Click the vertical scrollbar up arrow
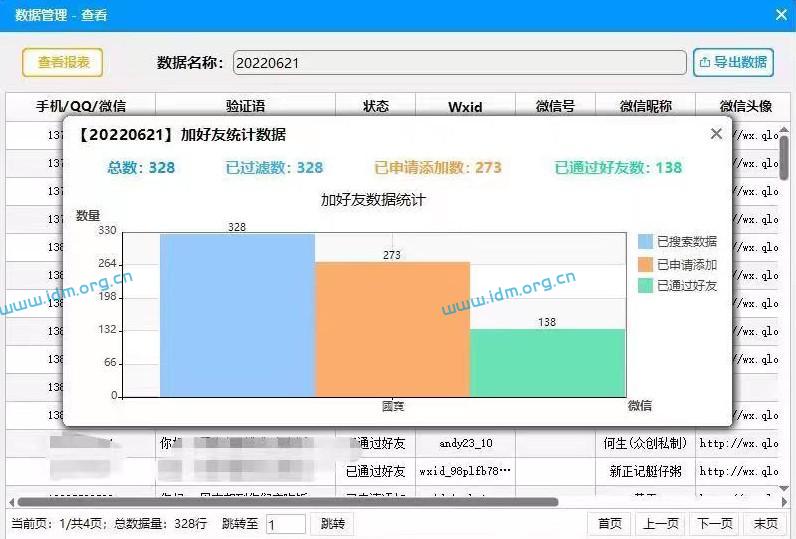The image size is (796, 539). click(784, 130)
